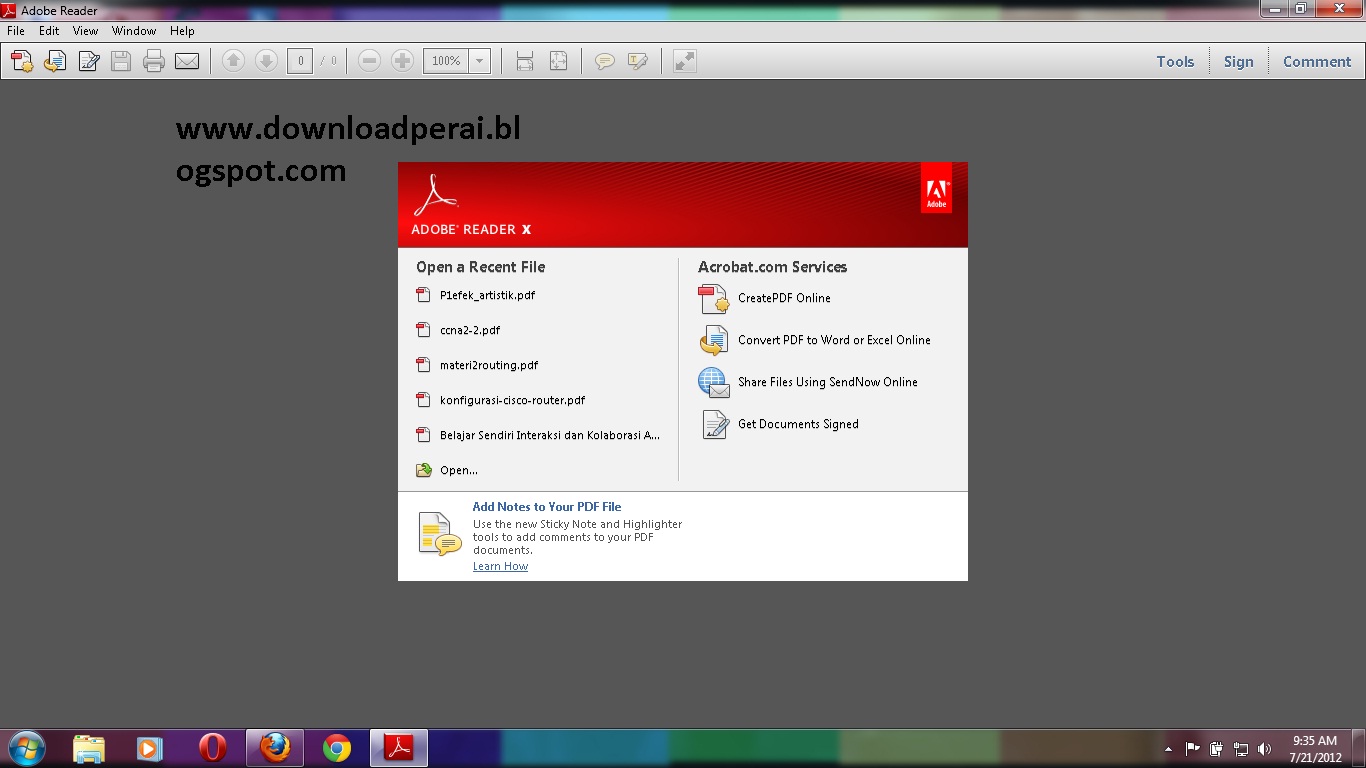The width and height of the screenshot is (1366, 768).
Task: Click the Zoom out minus button
Action: [369, 61]
